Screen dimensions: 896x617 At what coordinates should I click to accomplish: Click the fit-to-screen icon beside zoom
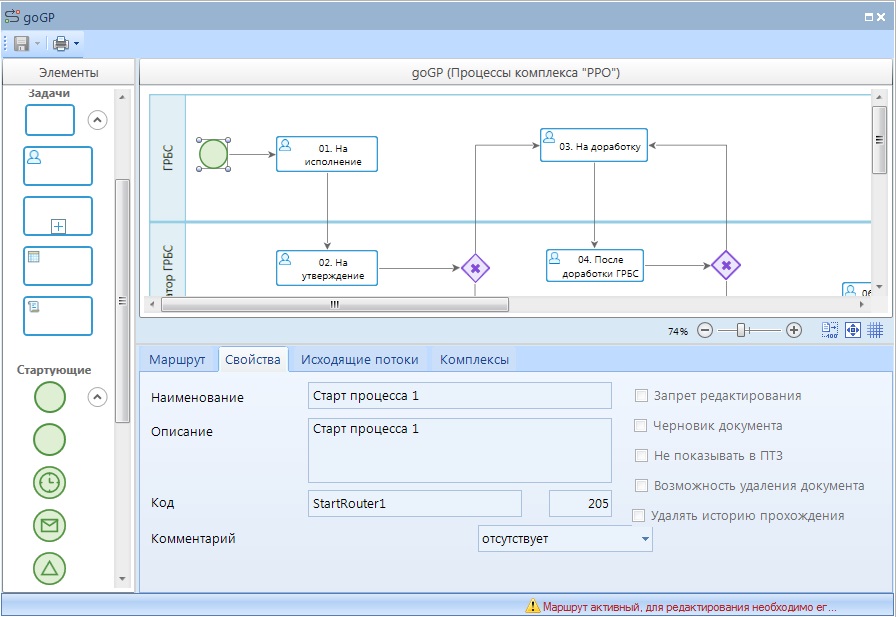(x=853, y=330)
